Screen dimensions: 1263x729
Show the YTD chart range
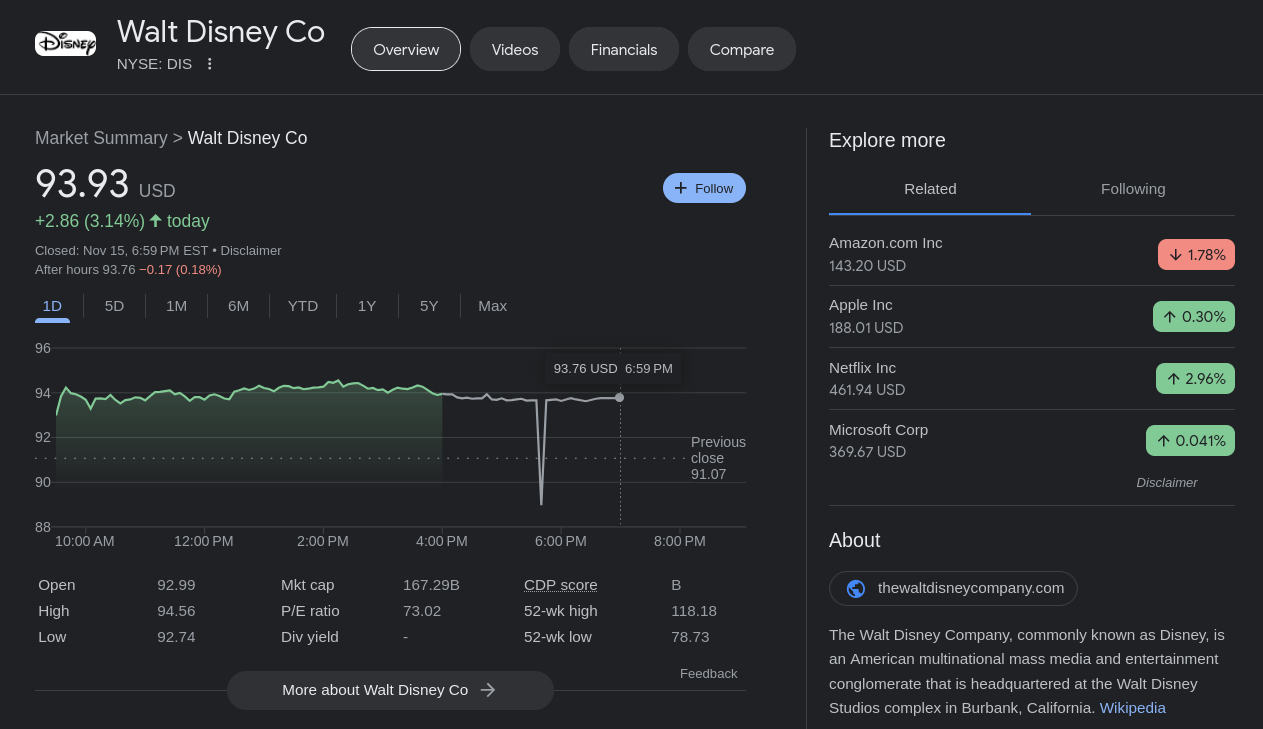(x=303, y=306)
